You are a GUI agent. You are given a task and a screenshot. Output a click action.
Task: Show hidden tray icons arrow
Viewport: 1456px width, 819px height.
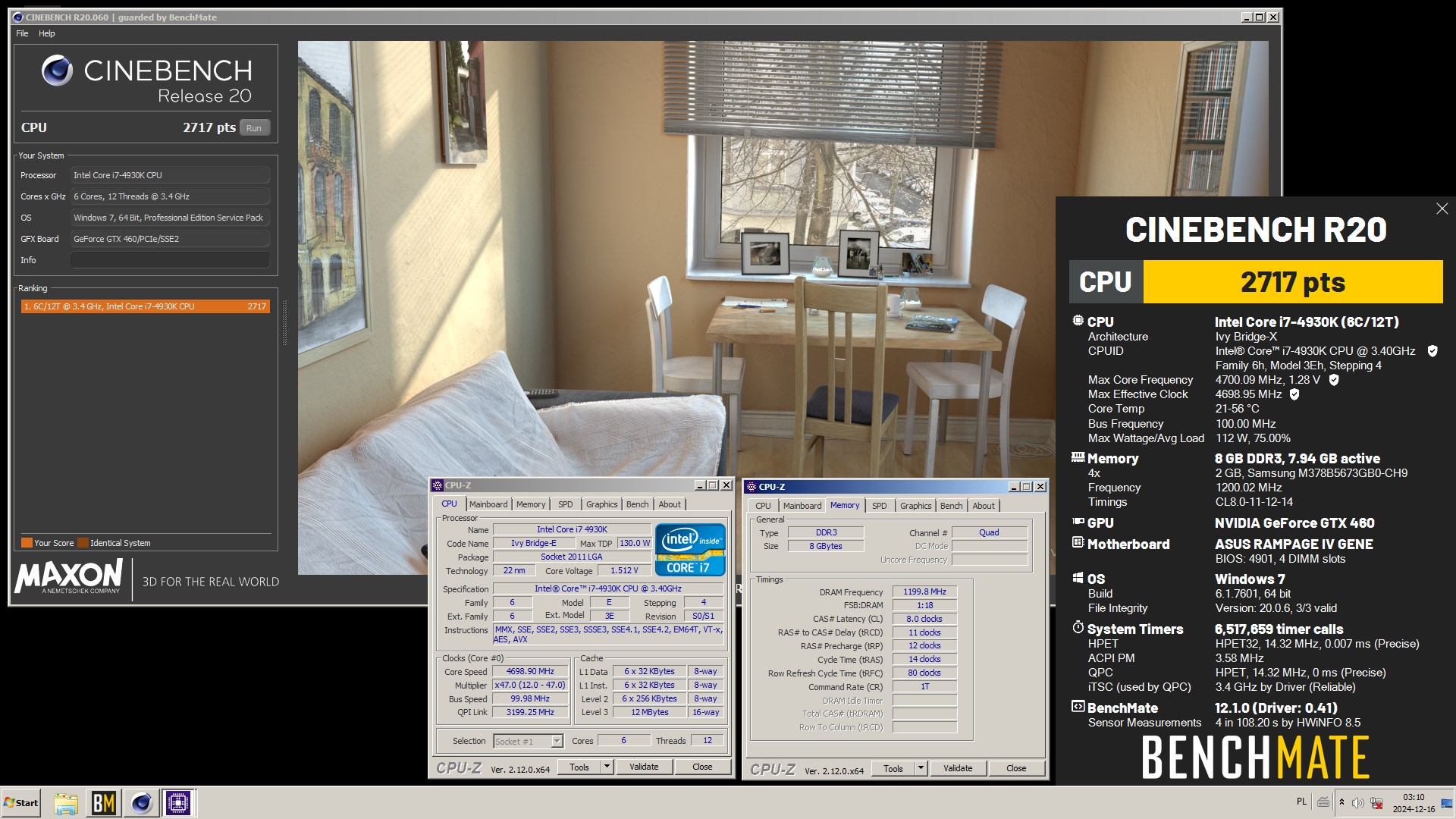click(1341, 802)
